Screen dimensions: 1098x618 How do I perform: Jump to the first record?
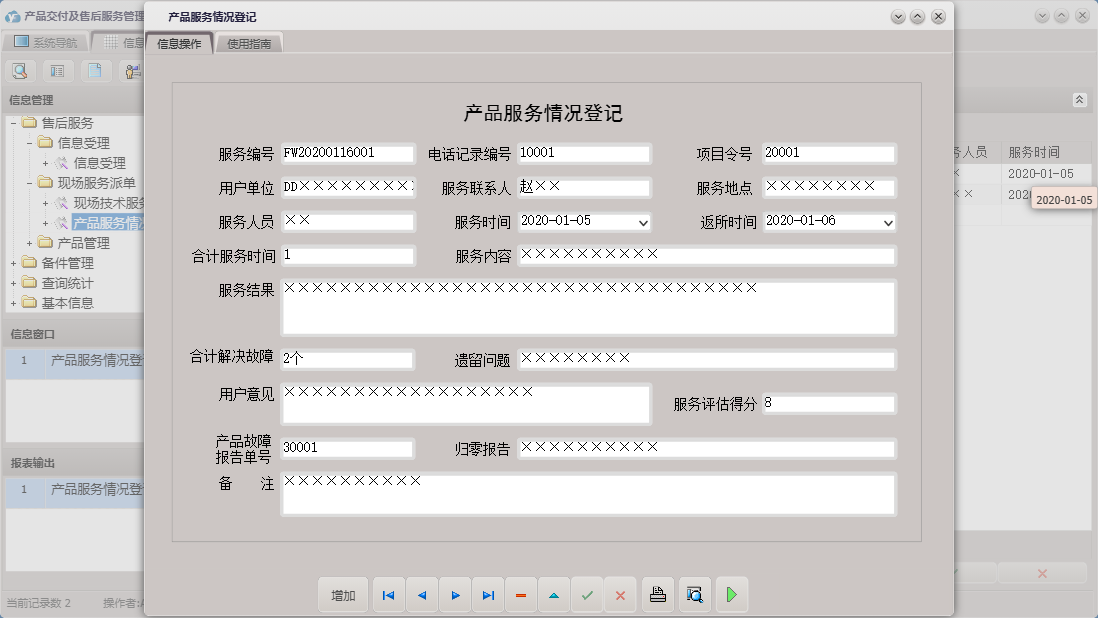pyautogui.click(x=388, y=595)
